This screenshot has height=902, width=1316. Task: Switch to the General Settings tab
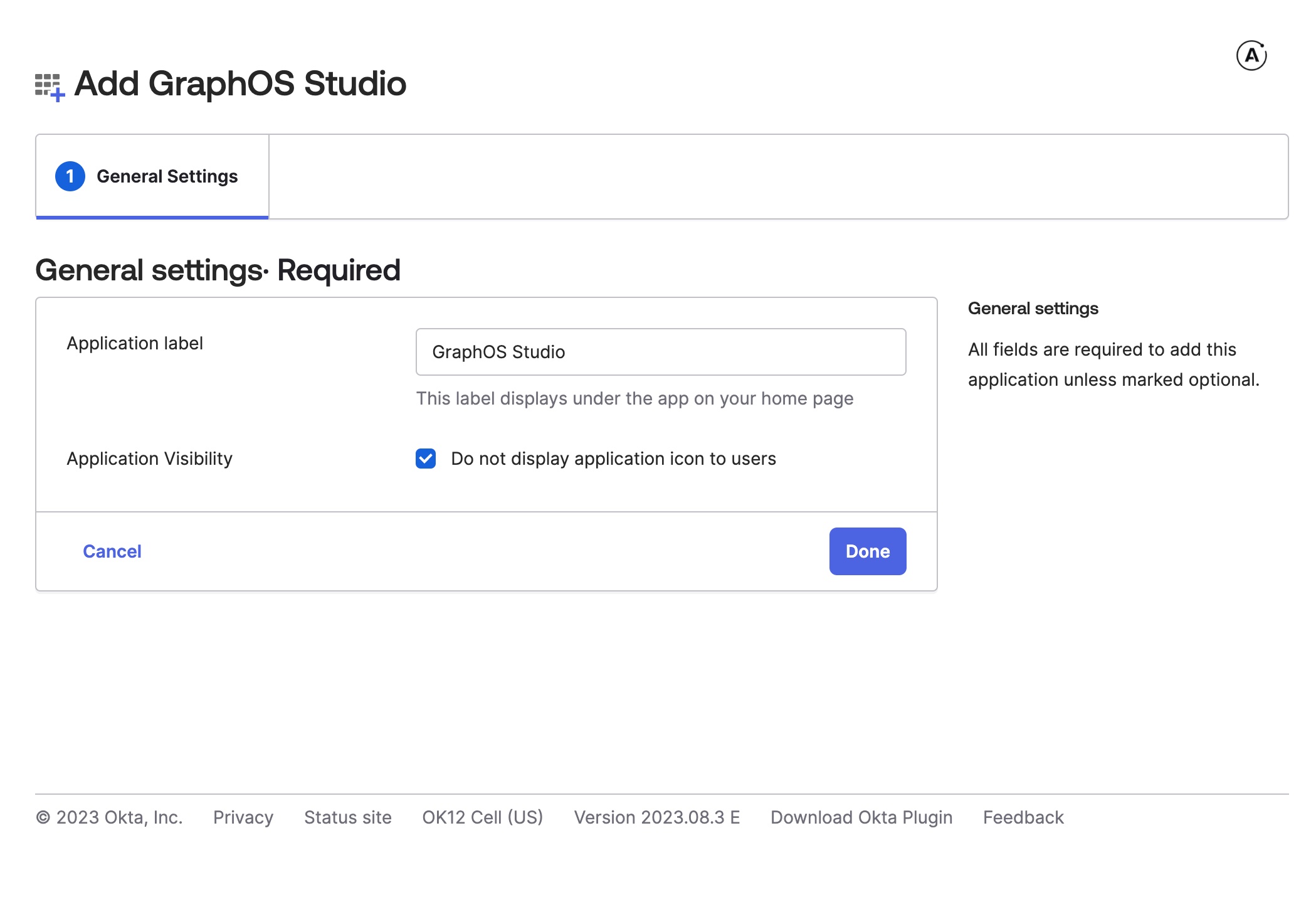[152, 176]
